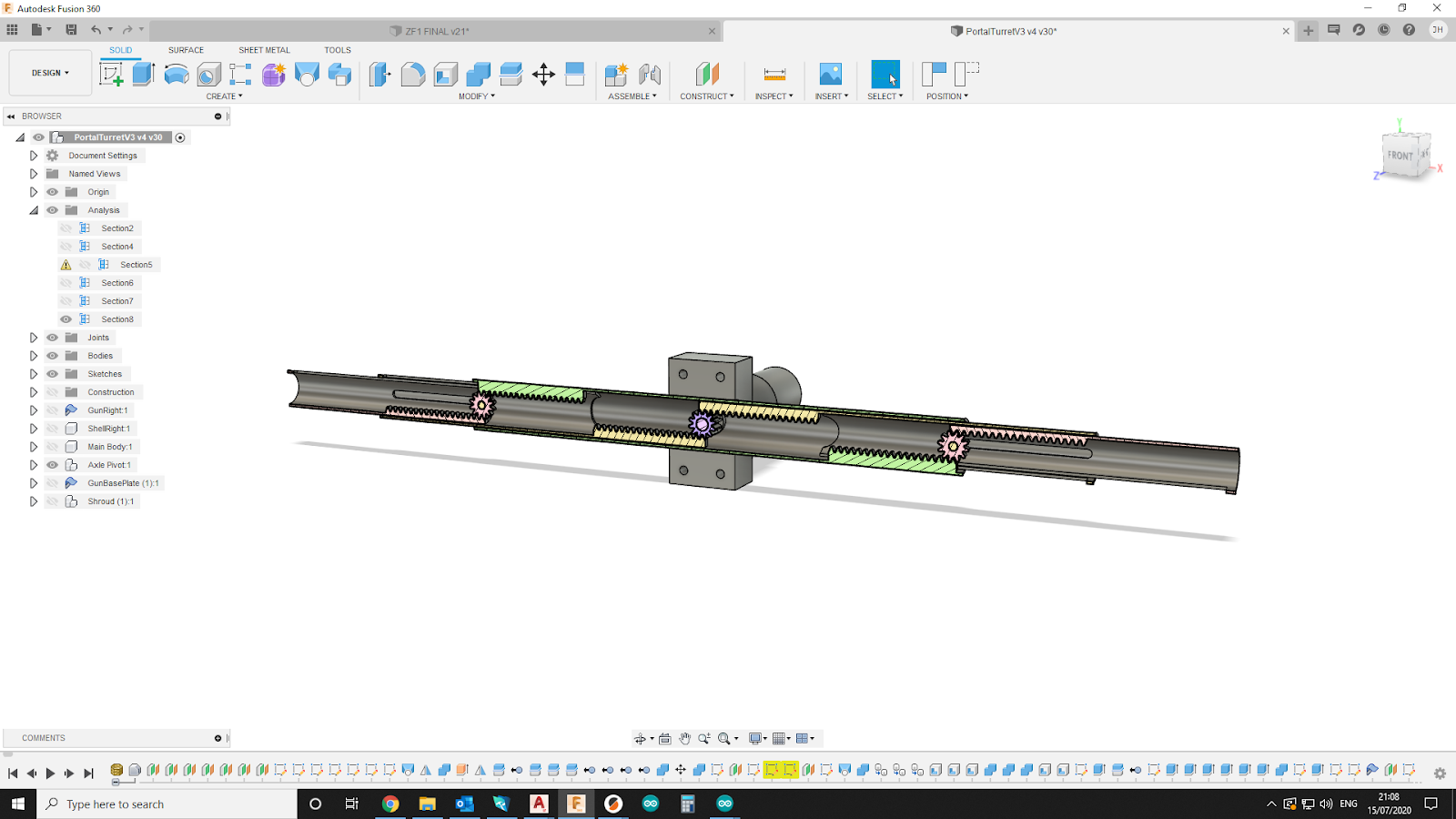The width and height of the screenshot is (1456, 819).
Task: Select the Measure tool
Action: tap(774, 74)
